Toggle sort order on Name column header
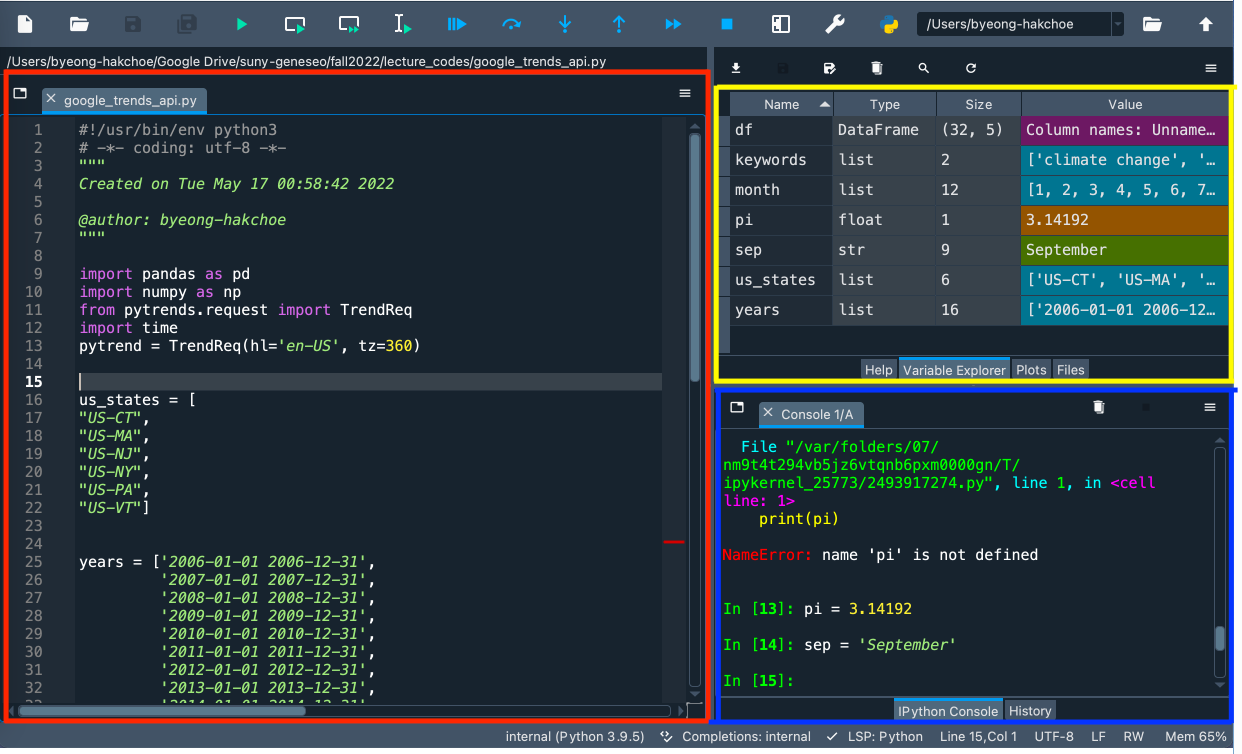 pos(782,104)
